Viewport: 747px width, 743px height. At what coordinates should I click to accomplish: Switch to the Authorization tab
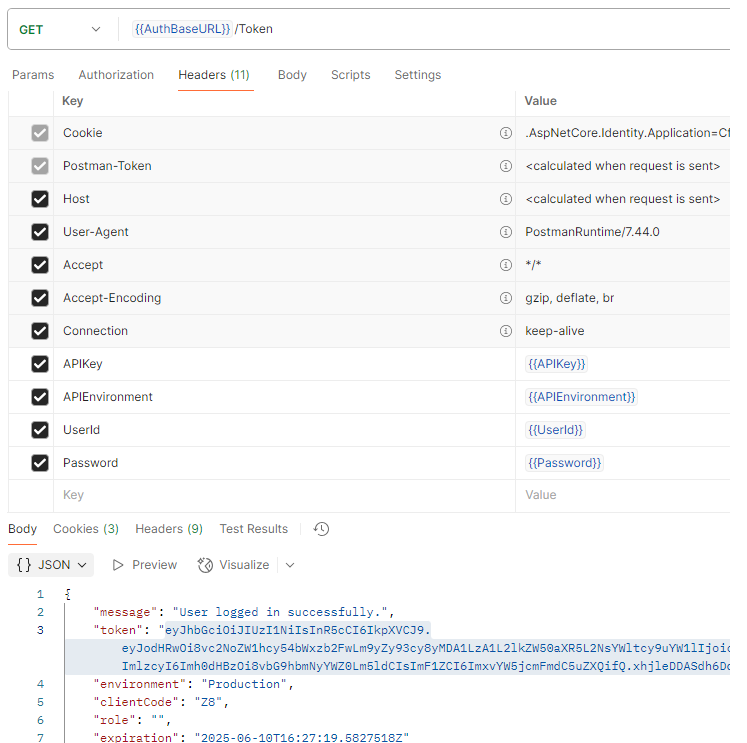[116, 75]
